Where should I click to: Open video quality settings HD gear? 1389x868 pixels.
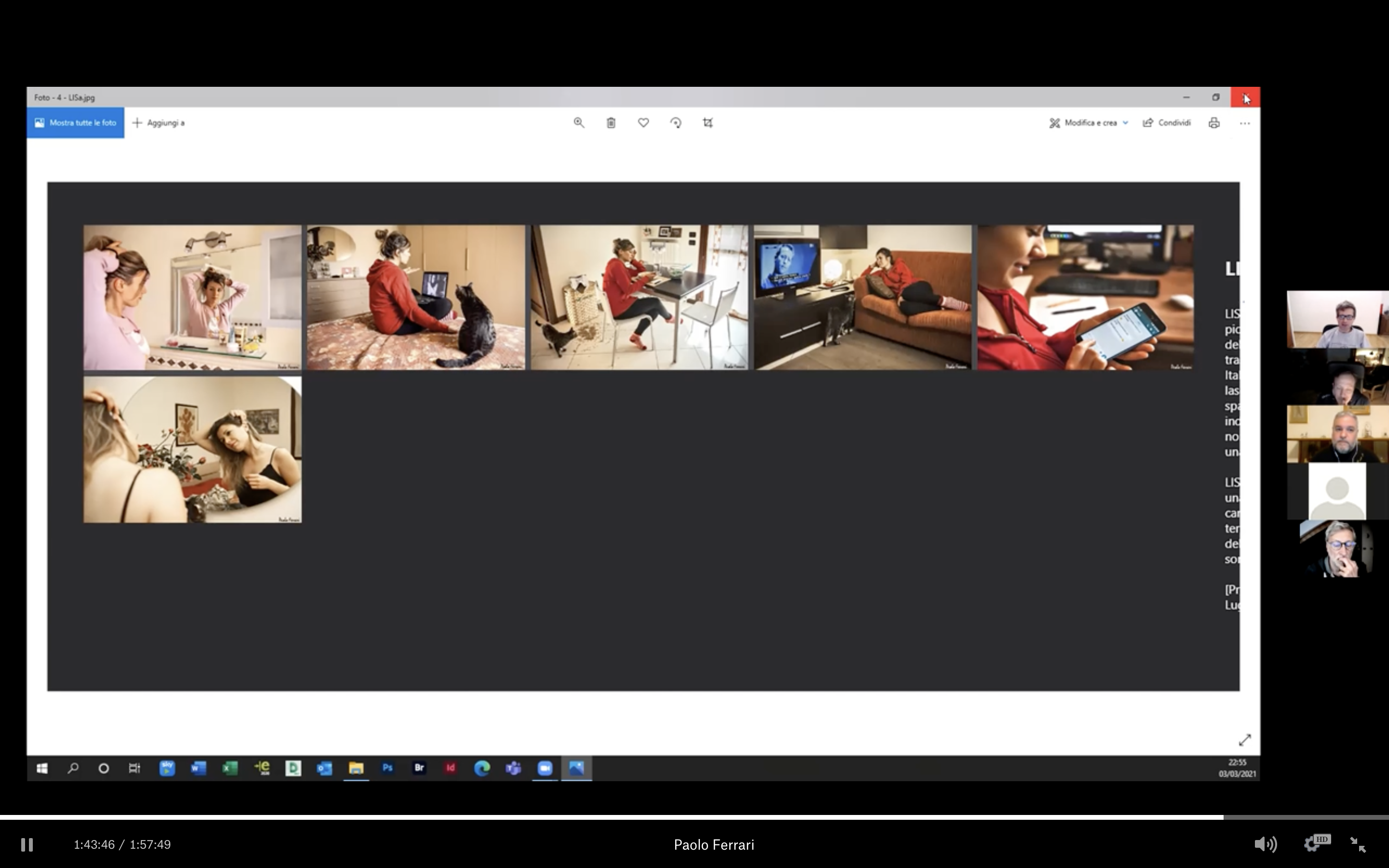click(1316, 843)
